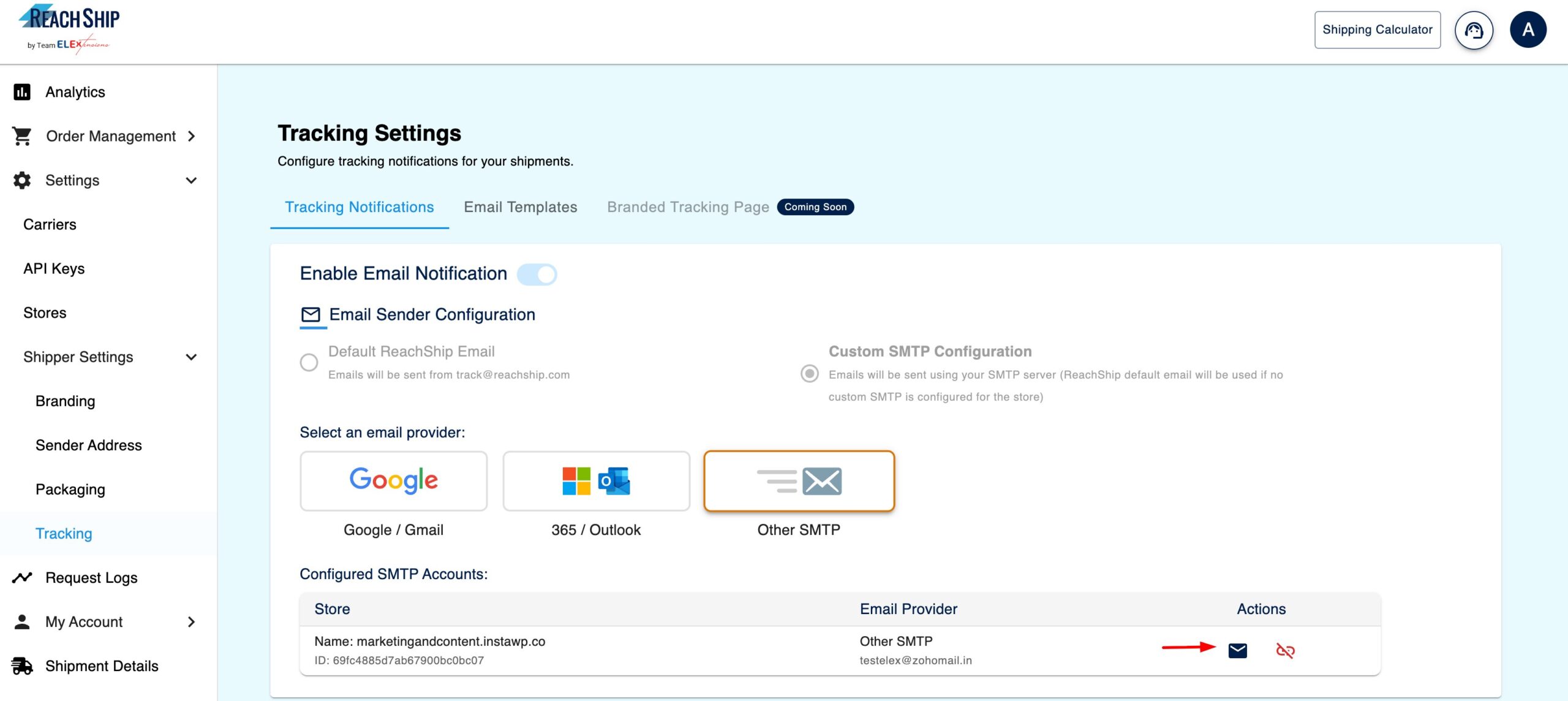Open Tracking in sidebar
1568x701 pixels.
pos(64,533)
